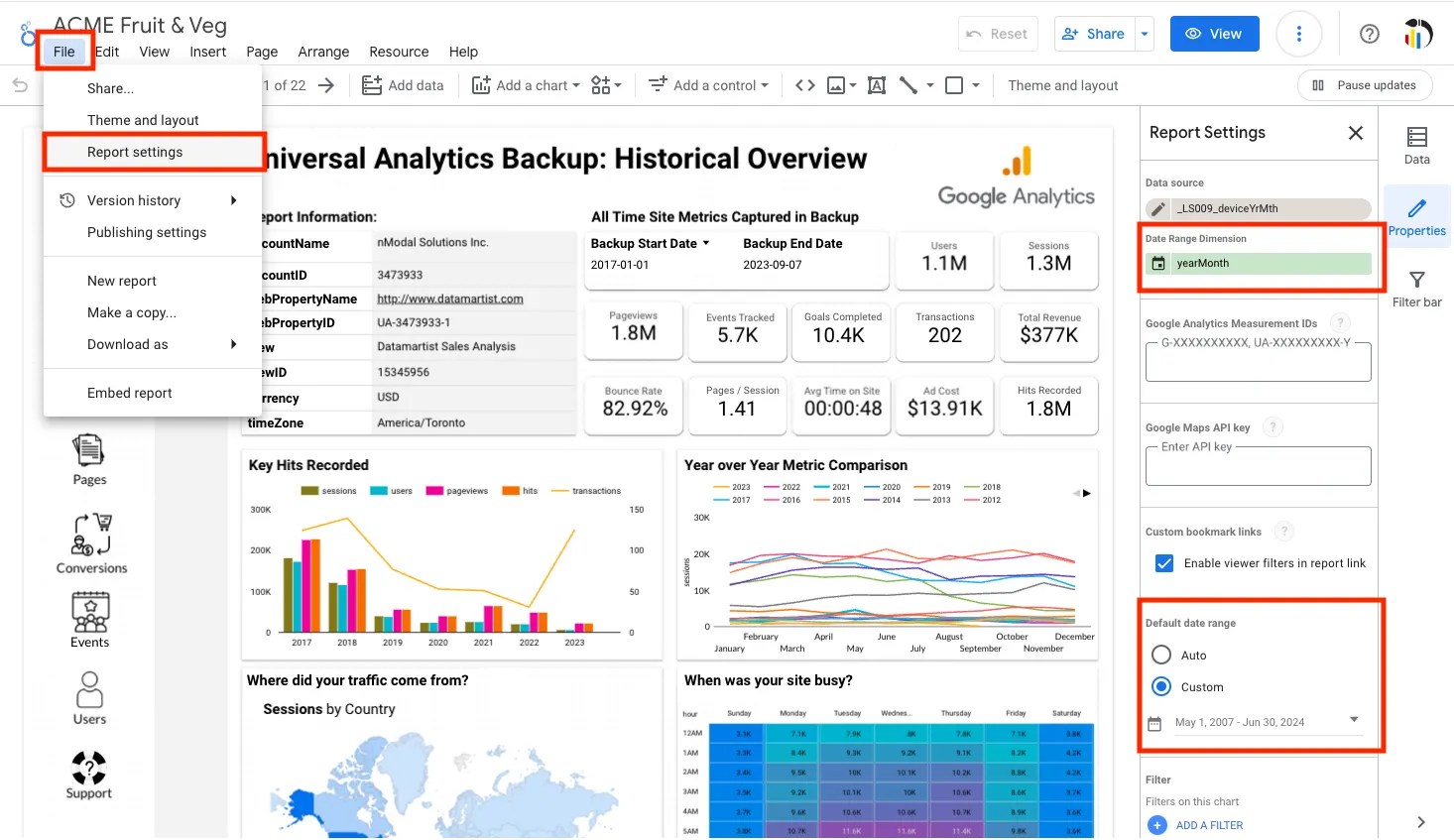
Task: Click the Google Analytics Measurement IDs field
Action: [1257, 361]
